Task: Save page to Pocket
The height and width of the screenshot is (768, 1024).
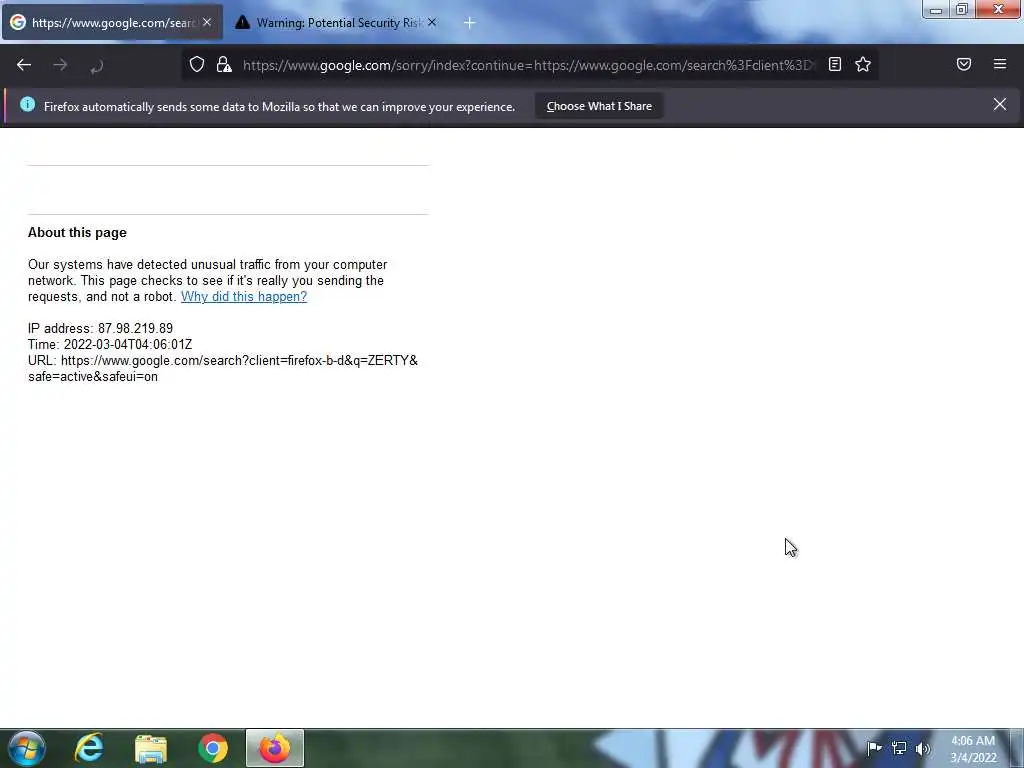Action: [x=964, y=64]
